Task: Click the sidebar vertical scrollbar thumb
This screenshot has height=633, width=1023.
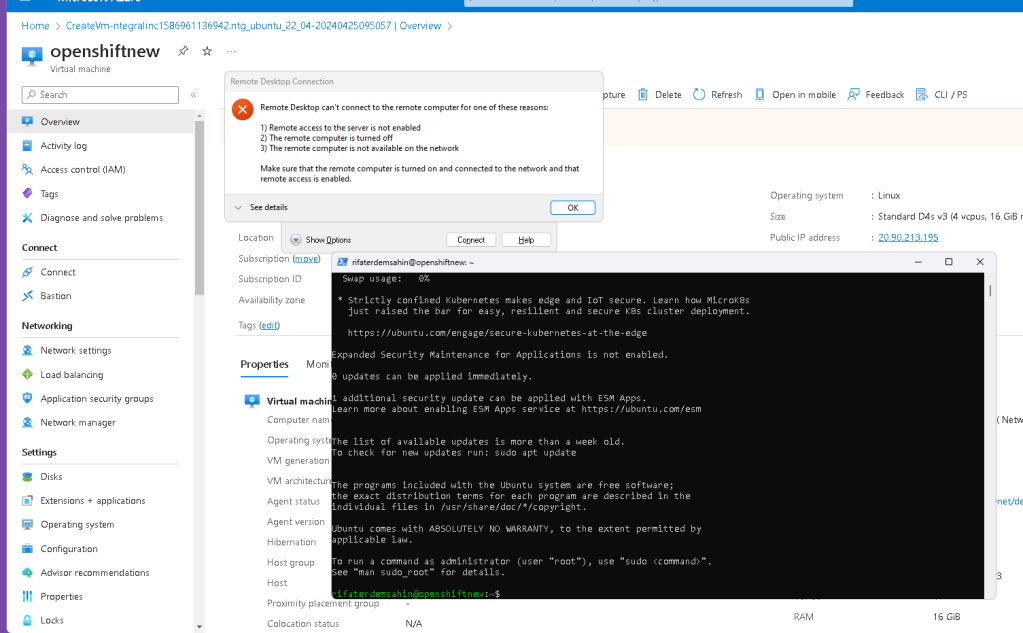Action: coord(200,208)
